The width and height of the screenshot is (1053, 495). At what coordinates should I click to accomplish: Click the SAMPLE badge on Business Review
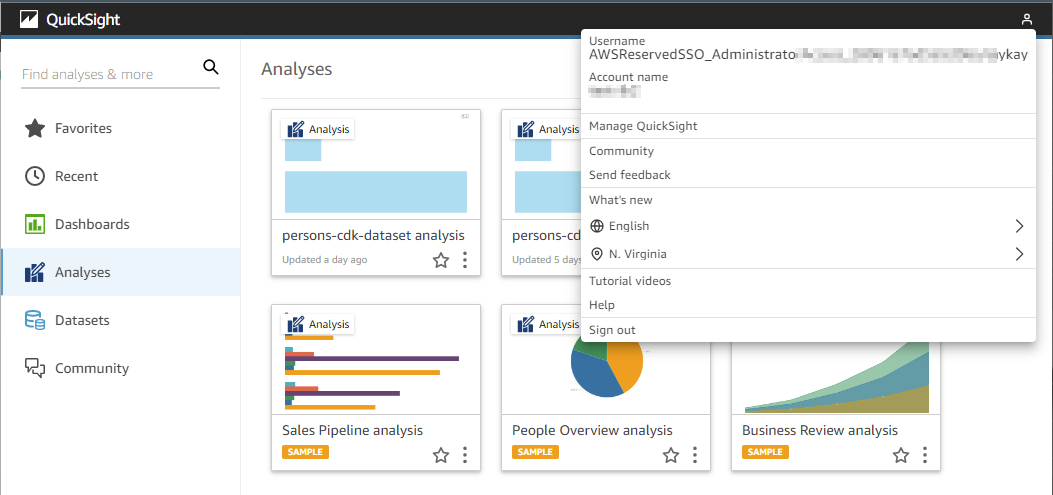point(766,452)
